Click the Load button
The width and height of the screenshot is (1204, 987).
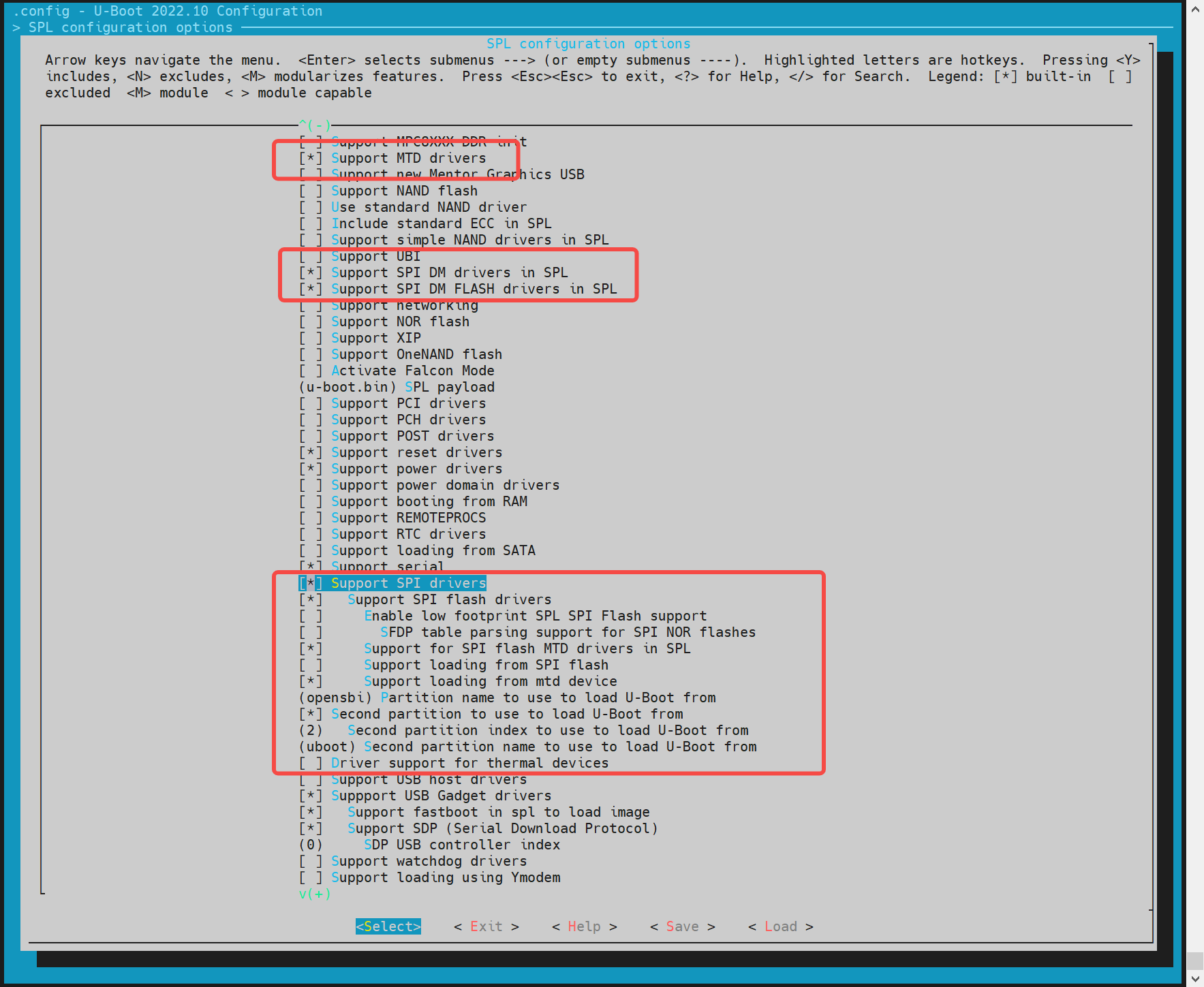click(x=780, y=926)
